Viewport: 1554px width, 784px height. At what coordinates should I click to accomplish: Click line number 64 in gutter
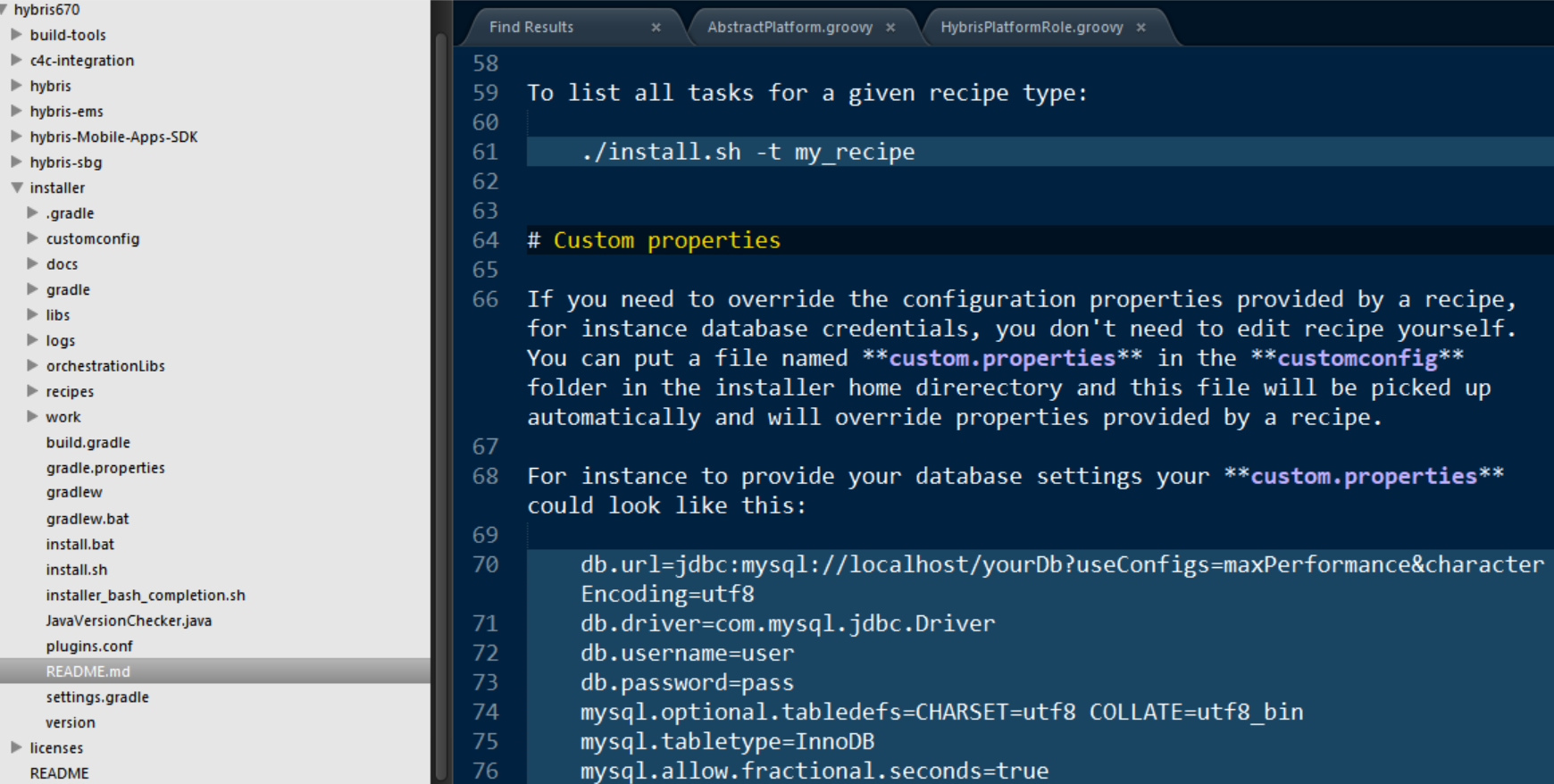pos(485,240)
